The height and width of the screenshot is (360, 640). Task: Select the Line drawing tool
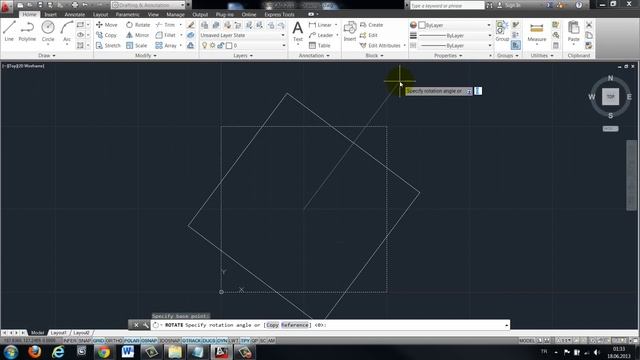coord(9,31)
